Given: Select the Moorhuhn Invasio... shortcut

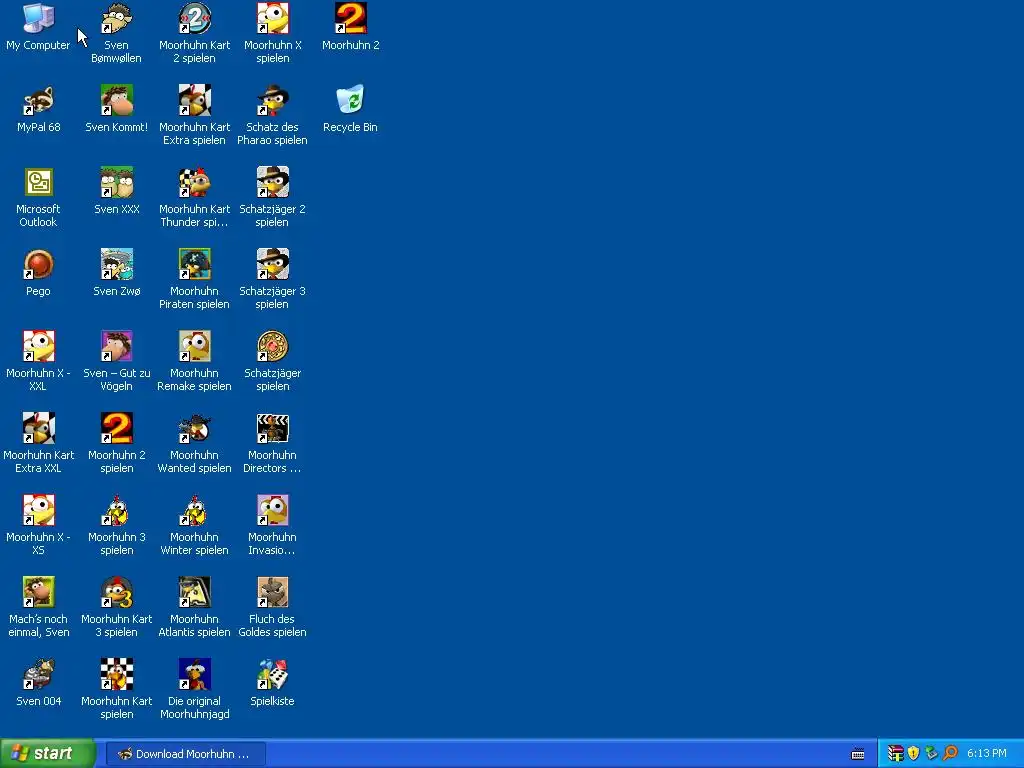Looking at the screenshot, I should [x=272, y=510].
